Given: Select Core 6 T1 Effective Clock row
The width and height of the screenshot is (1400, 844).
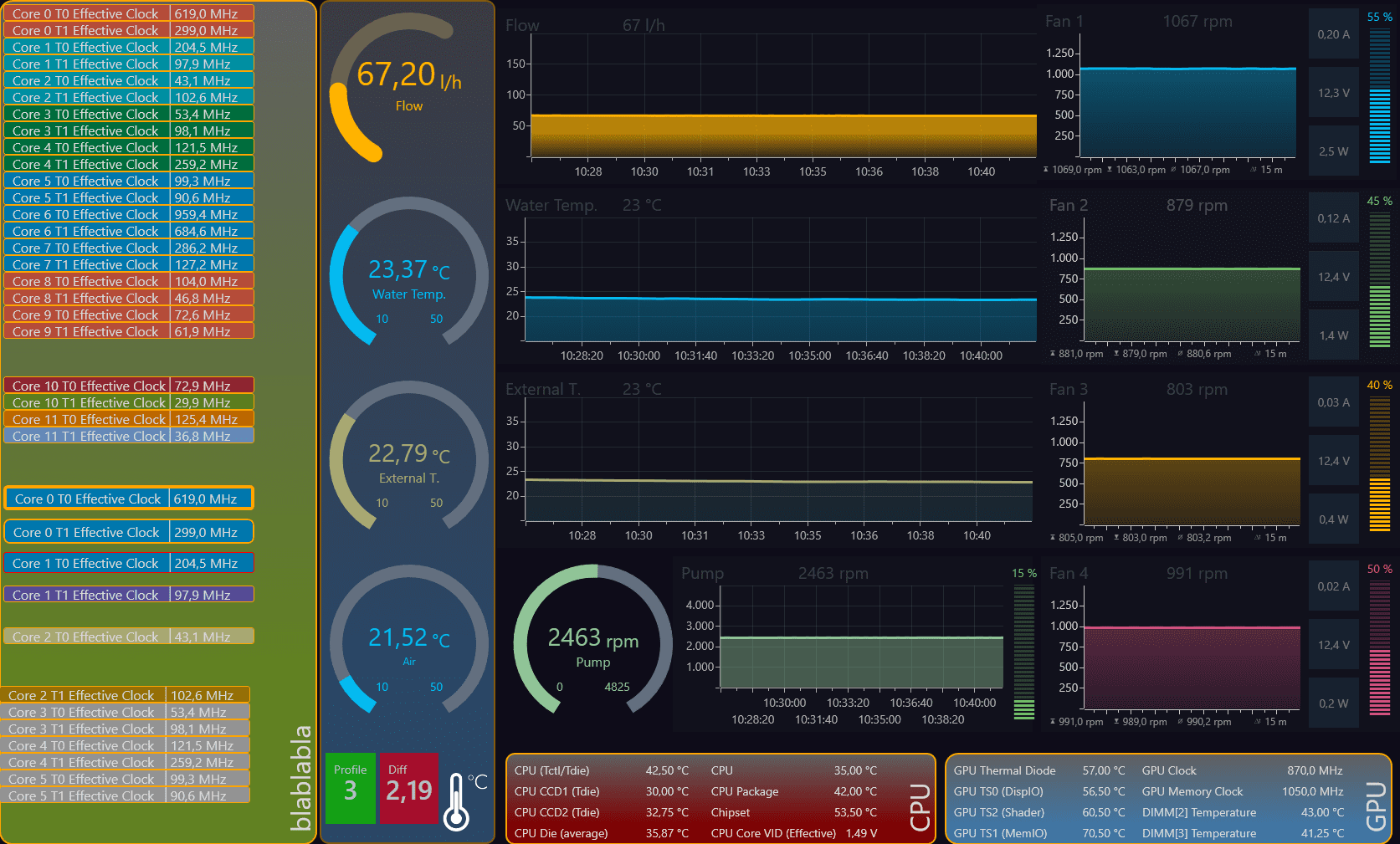Looking at the screenshot, I should [x=129, y=231].
